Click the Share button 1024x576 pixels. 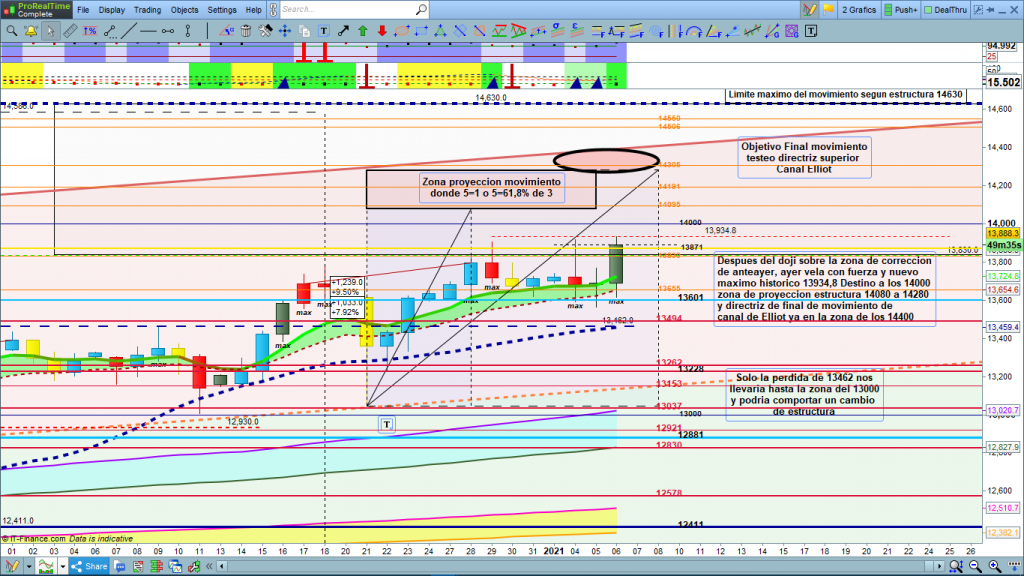coord(88,566)
